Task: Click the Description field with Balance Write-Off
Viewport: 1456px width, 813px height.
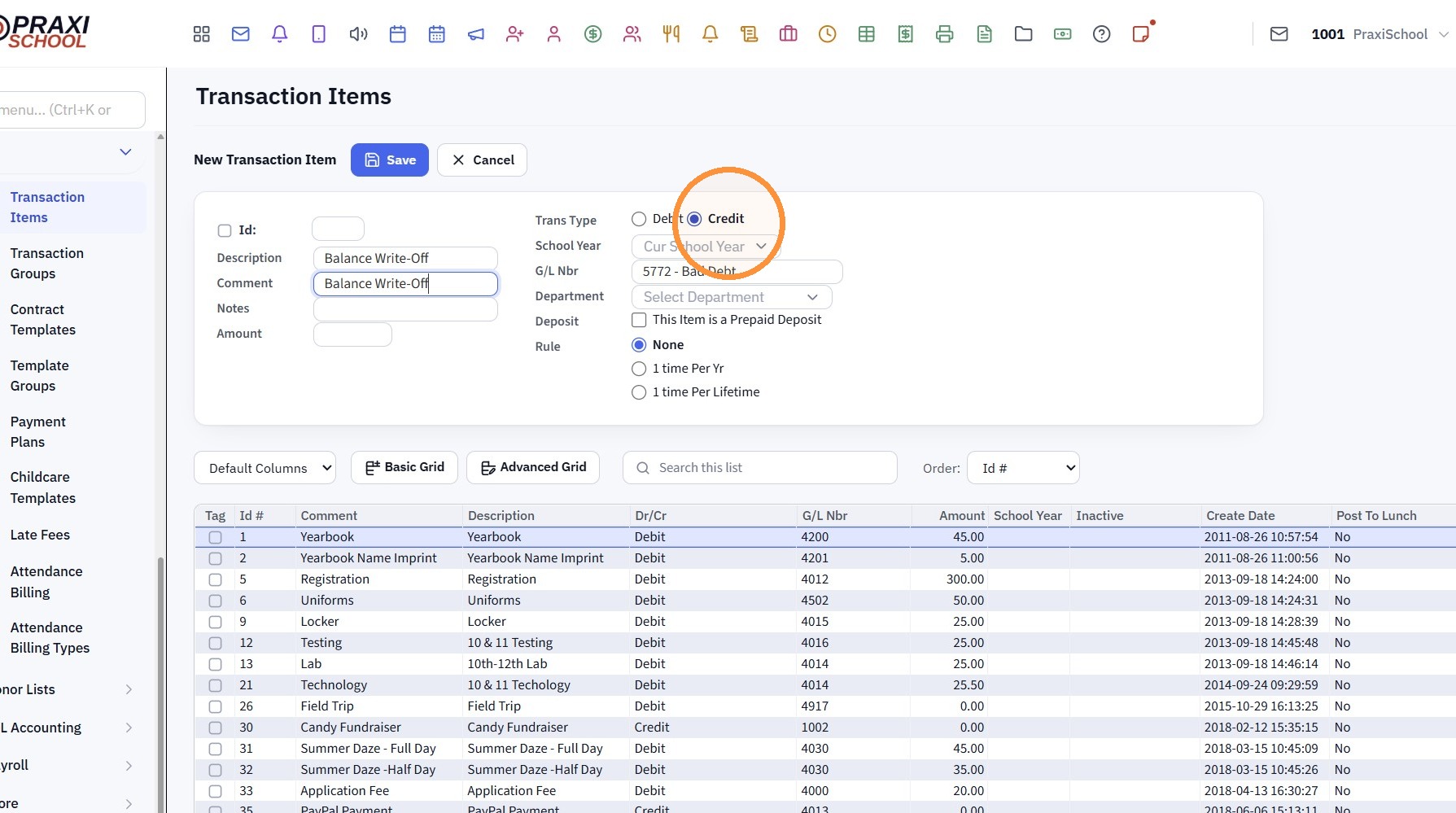Action: 405,259
